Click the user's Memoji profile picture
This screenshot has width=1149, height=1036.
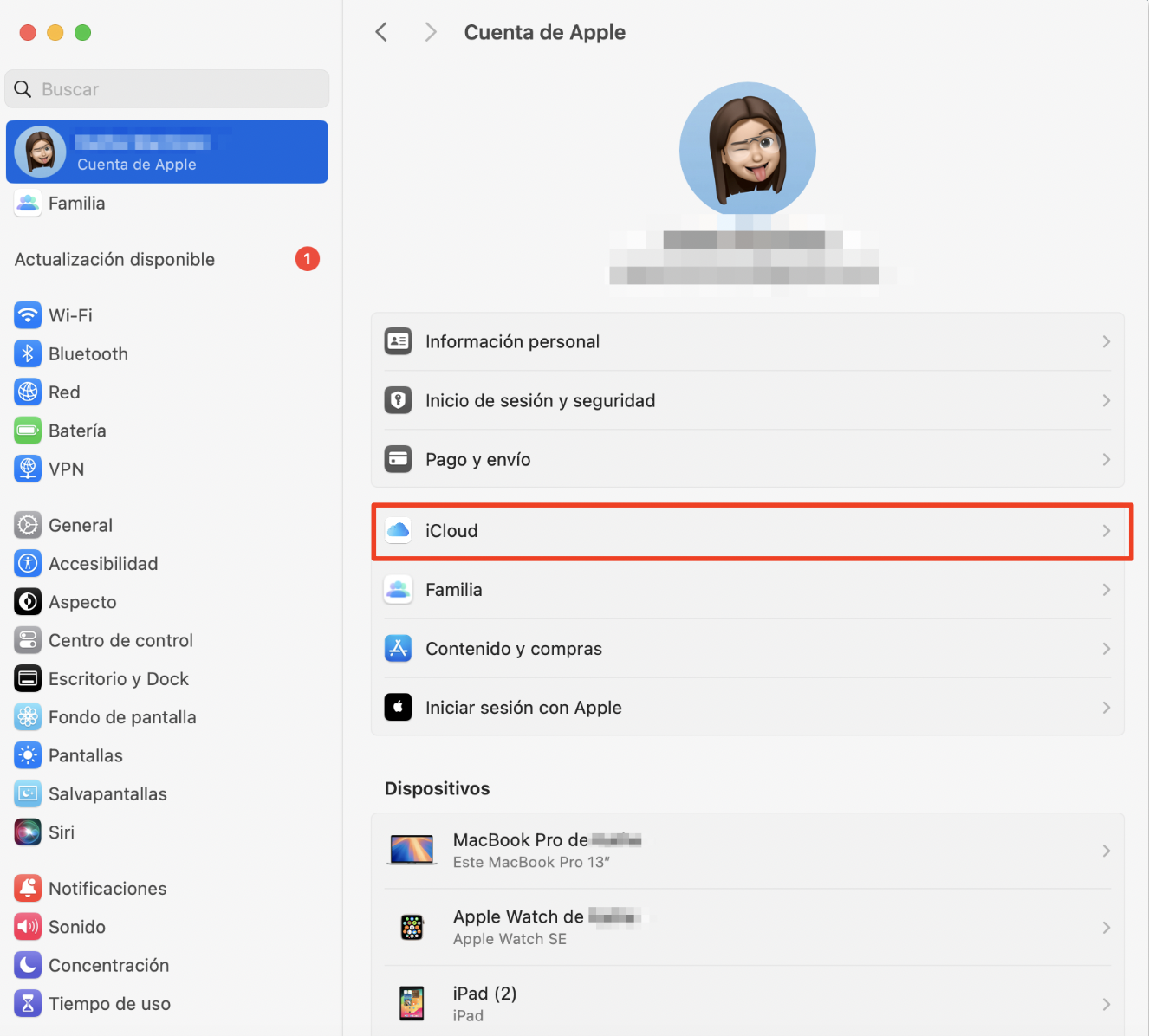pos(748,149)
